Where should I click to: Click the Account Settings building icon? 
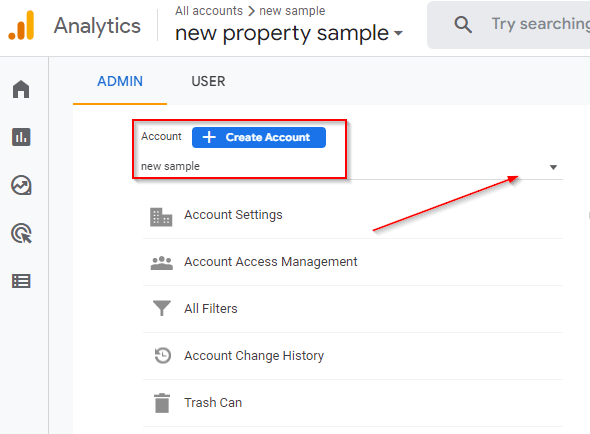point(161,217)
